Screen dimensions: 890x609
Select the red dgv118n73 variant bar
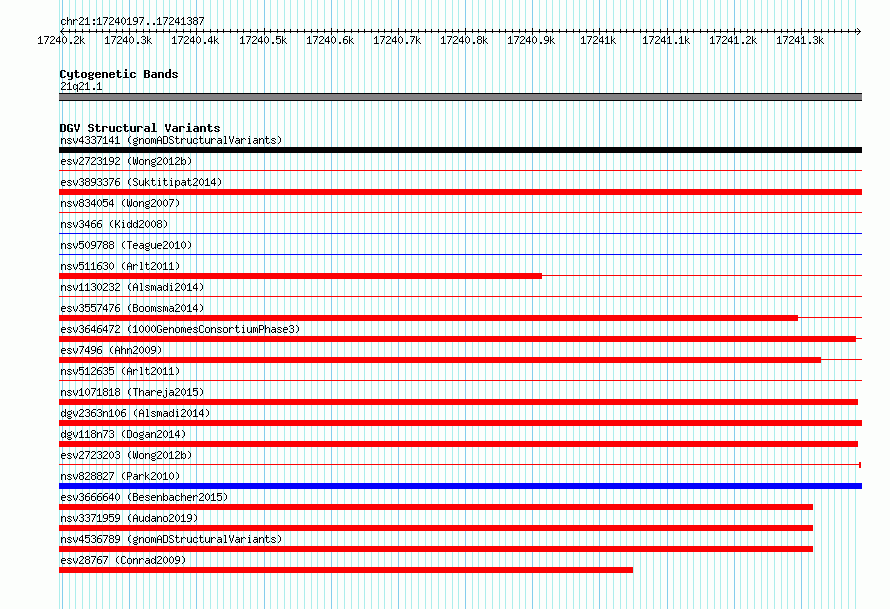tap(459, 444)
